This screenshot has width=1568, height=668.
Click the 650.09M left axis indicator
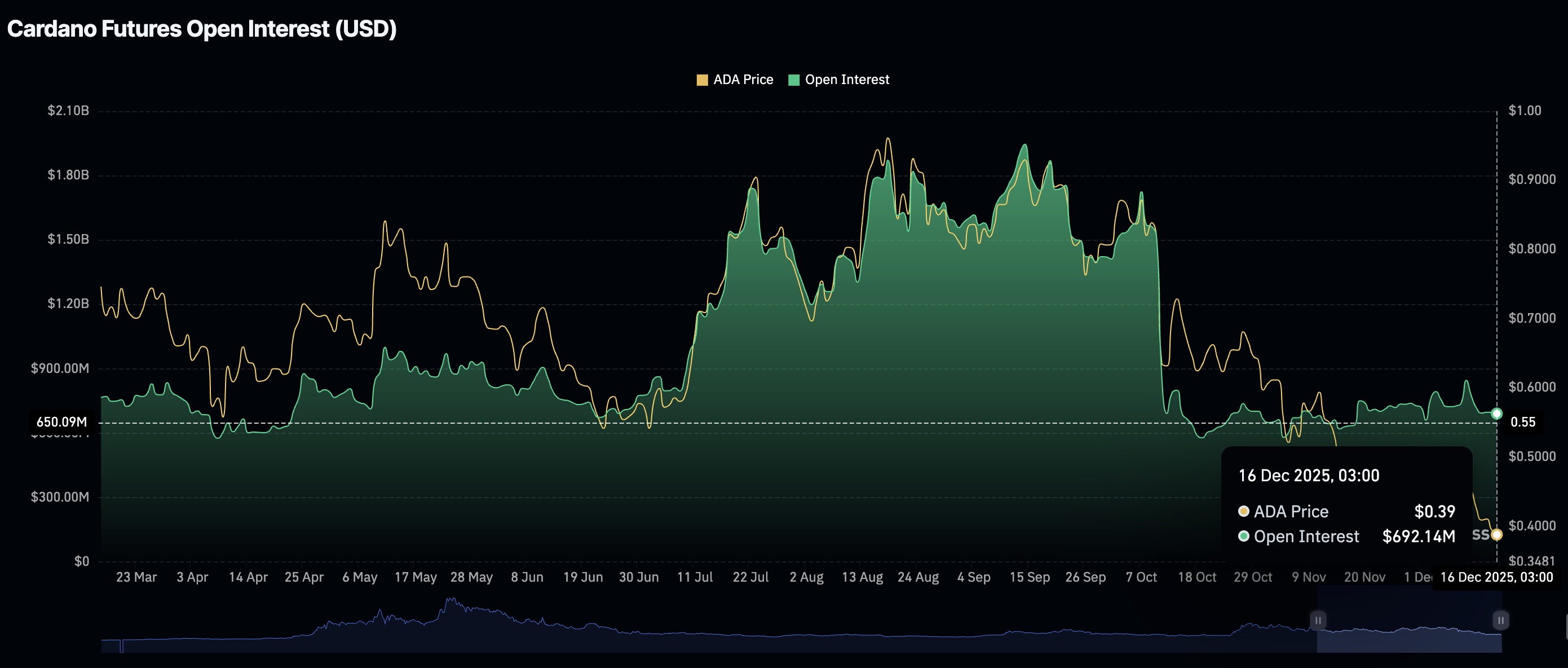[61, 422]
